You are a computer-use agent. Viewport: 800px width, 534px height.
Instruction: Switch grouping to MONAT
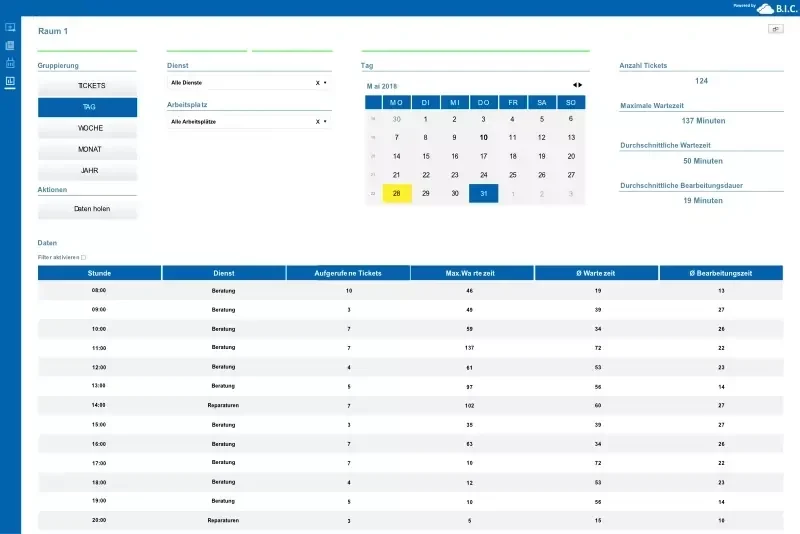(88, 150)
